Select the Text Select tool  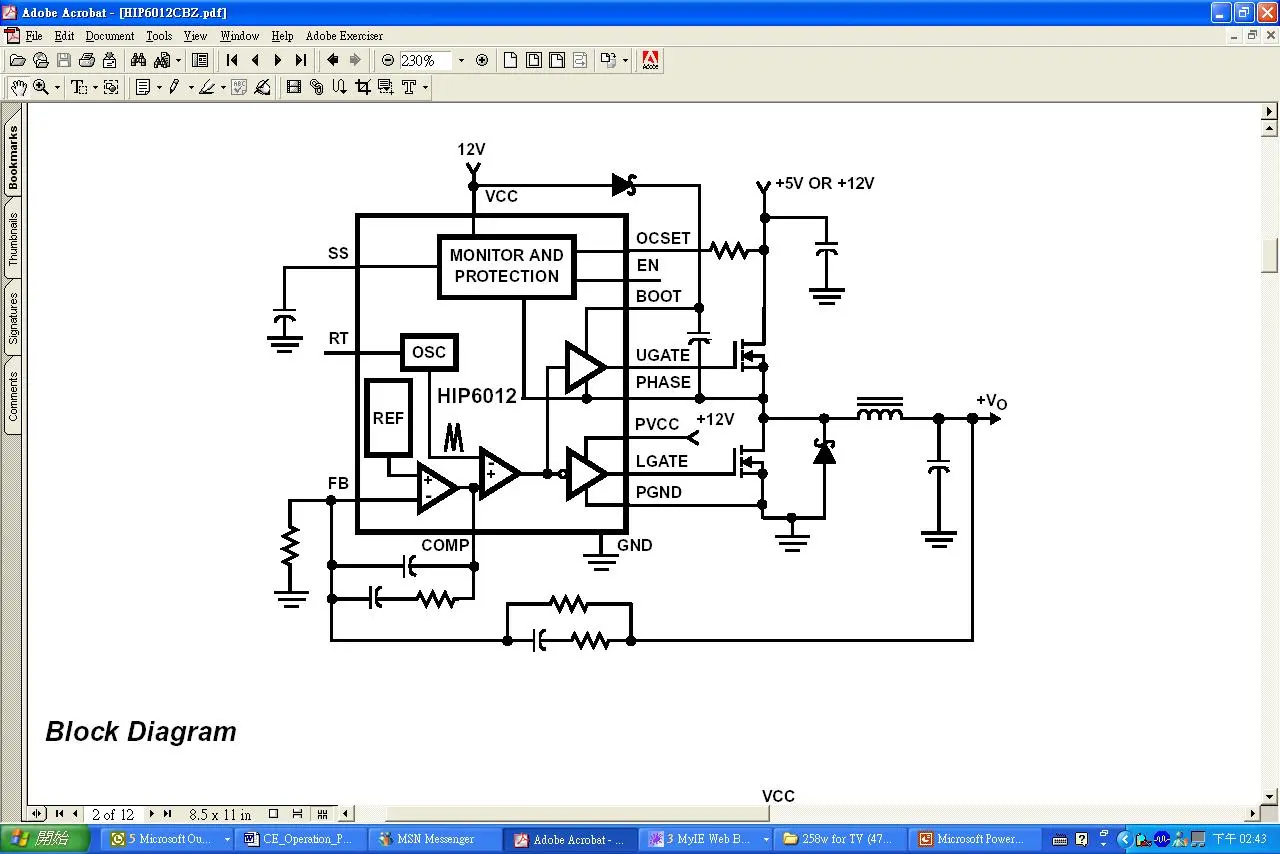(79, 87)
